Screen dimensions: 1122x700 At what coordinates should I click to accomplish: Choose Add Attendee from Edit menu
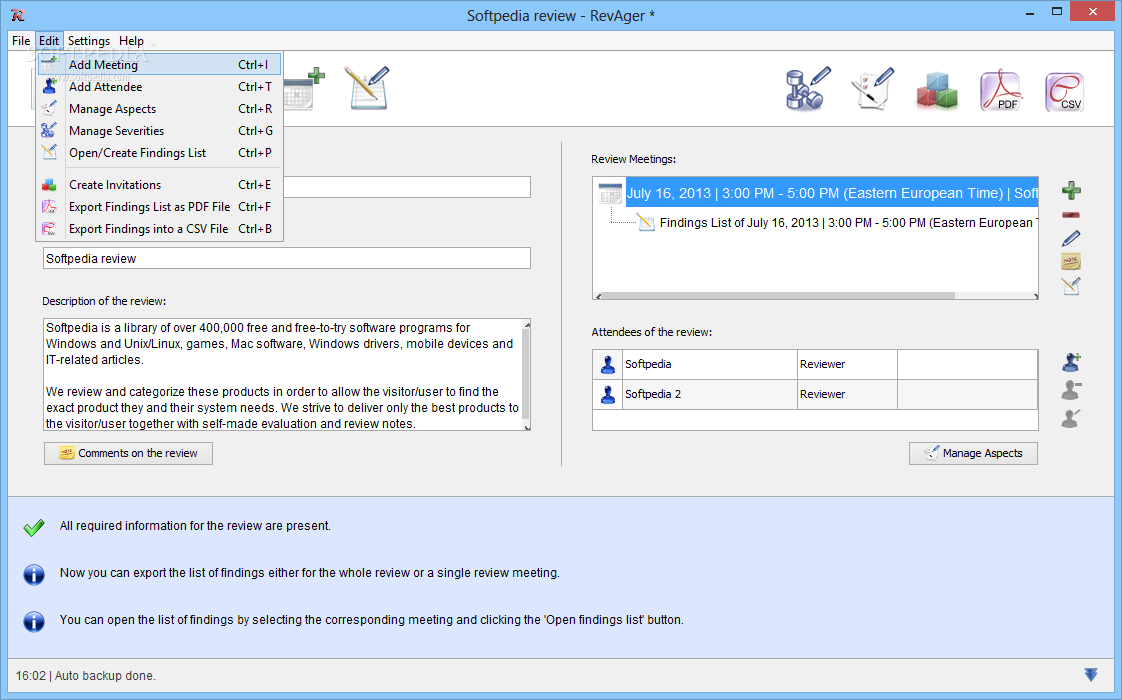coord(159,87)
